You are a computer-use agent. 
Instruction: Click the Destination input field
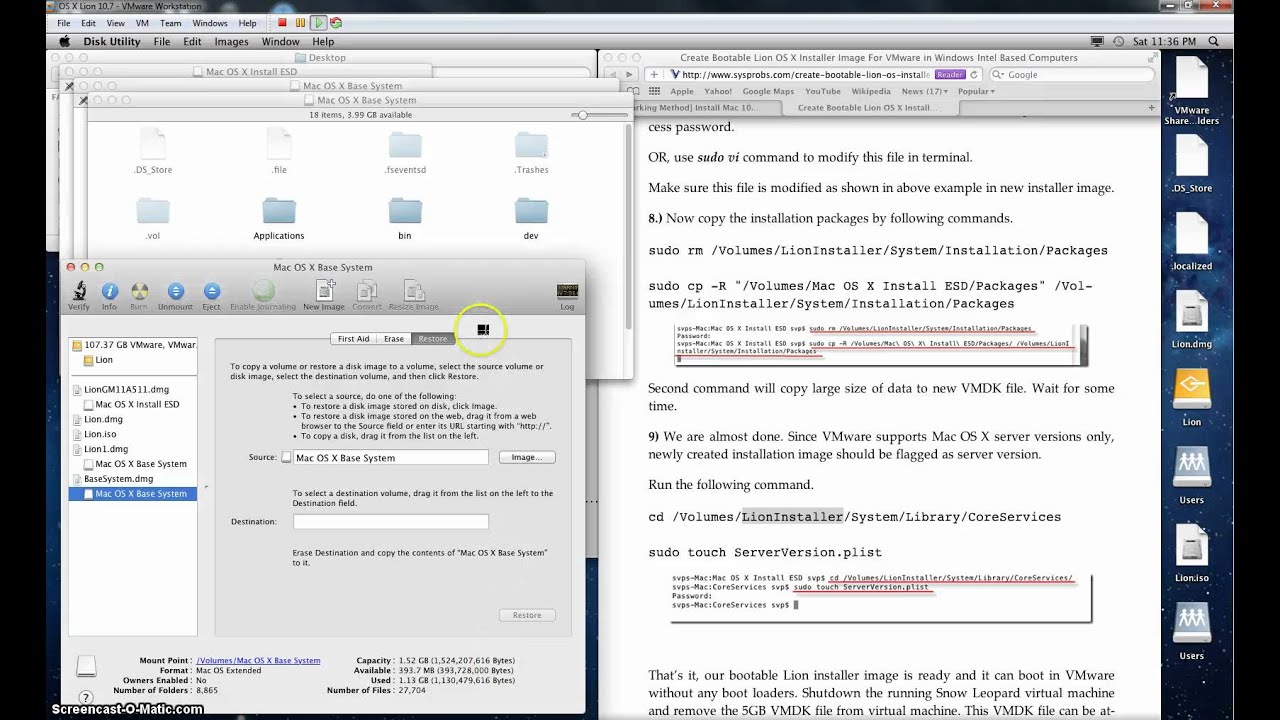391,522
